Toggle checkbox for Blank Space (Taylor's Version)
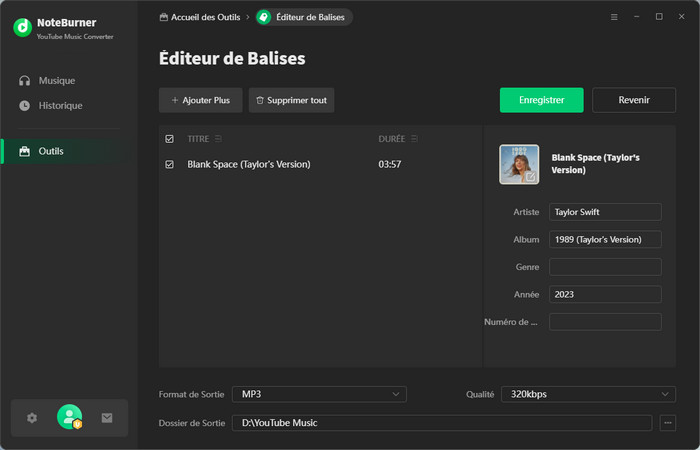The image size is (700, 450). pos(169,164)
